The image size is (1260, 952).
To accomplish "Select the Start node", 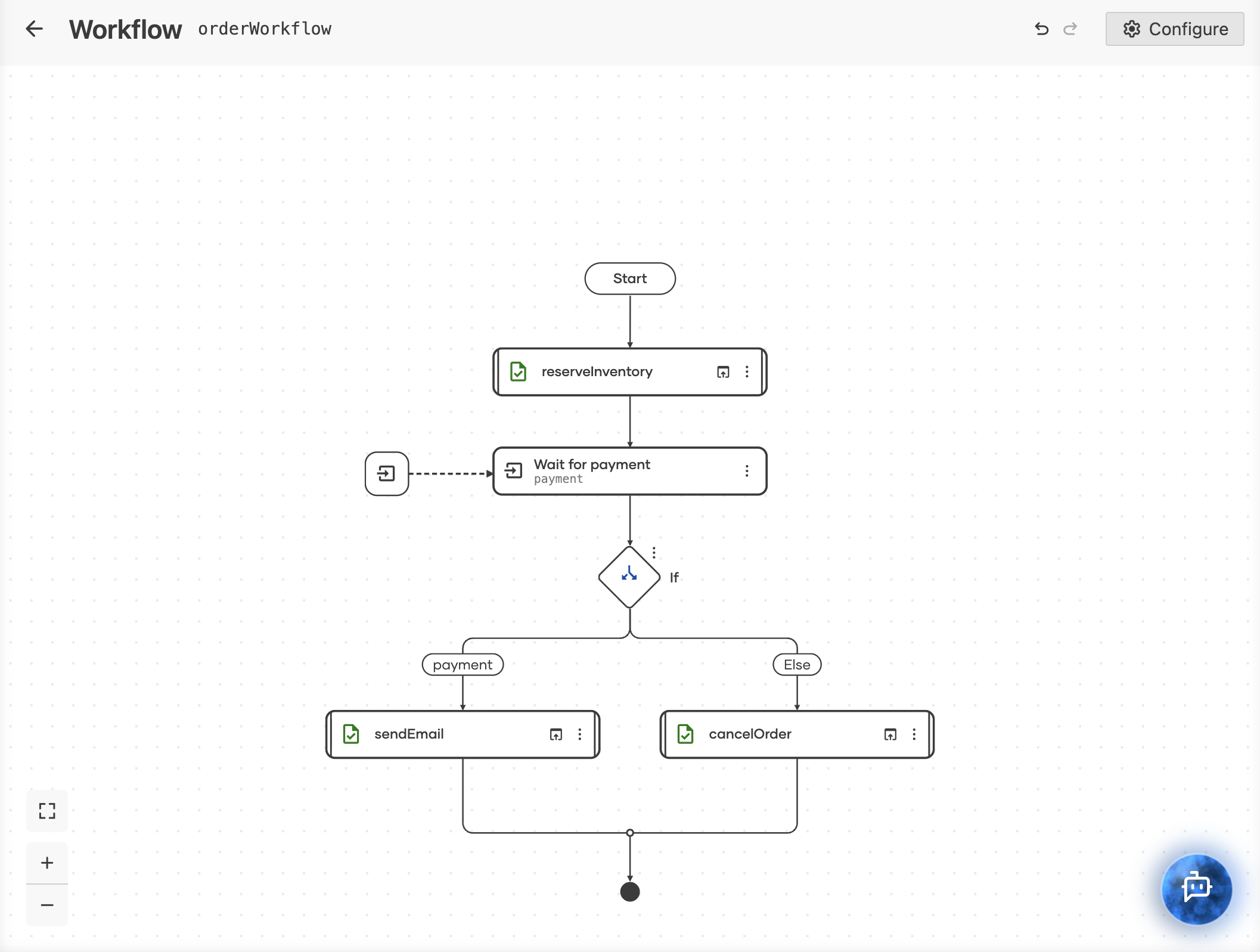I will tap(630, 278).
